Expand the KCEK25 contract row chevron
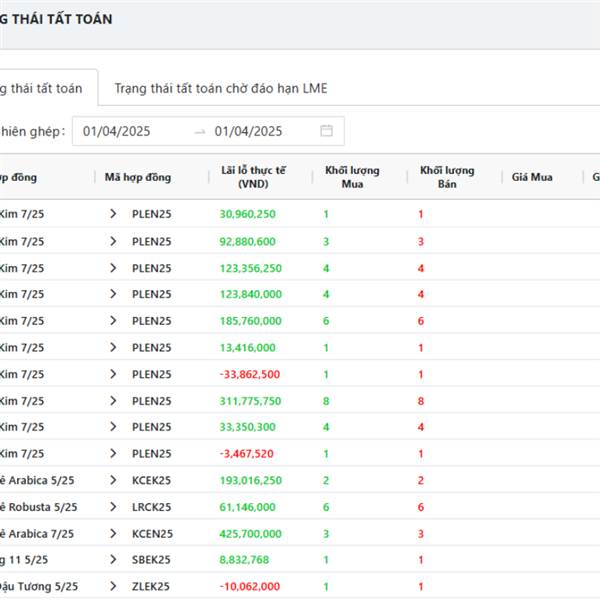 click(113, 480)
